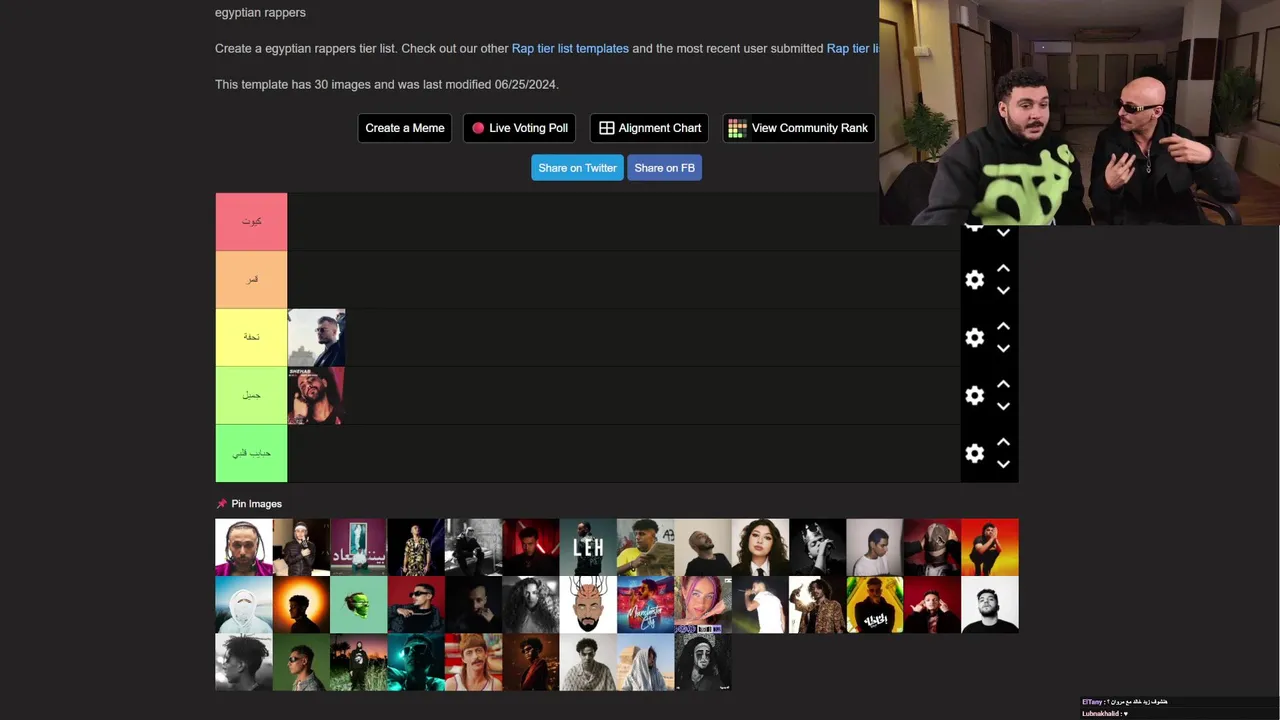The height and width of the screenshot is (720, 1280).
Task: Select the braided man in pink jacket thumbnail
Action: 244,547
